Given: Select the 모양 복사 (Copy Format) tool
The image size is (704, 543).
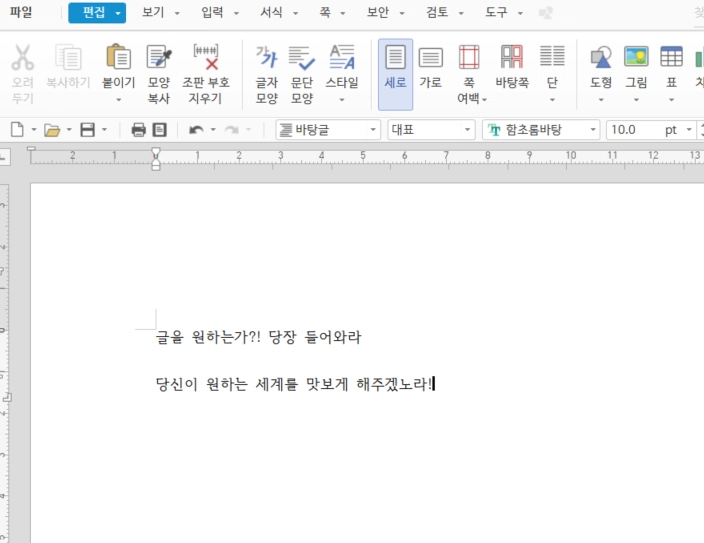Looking at the screenshot, I should (x=159, y=58).
